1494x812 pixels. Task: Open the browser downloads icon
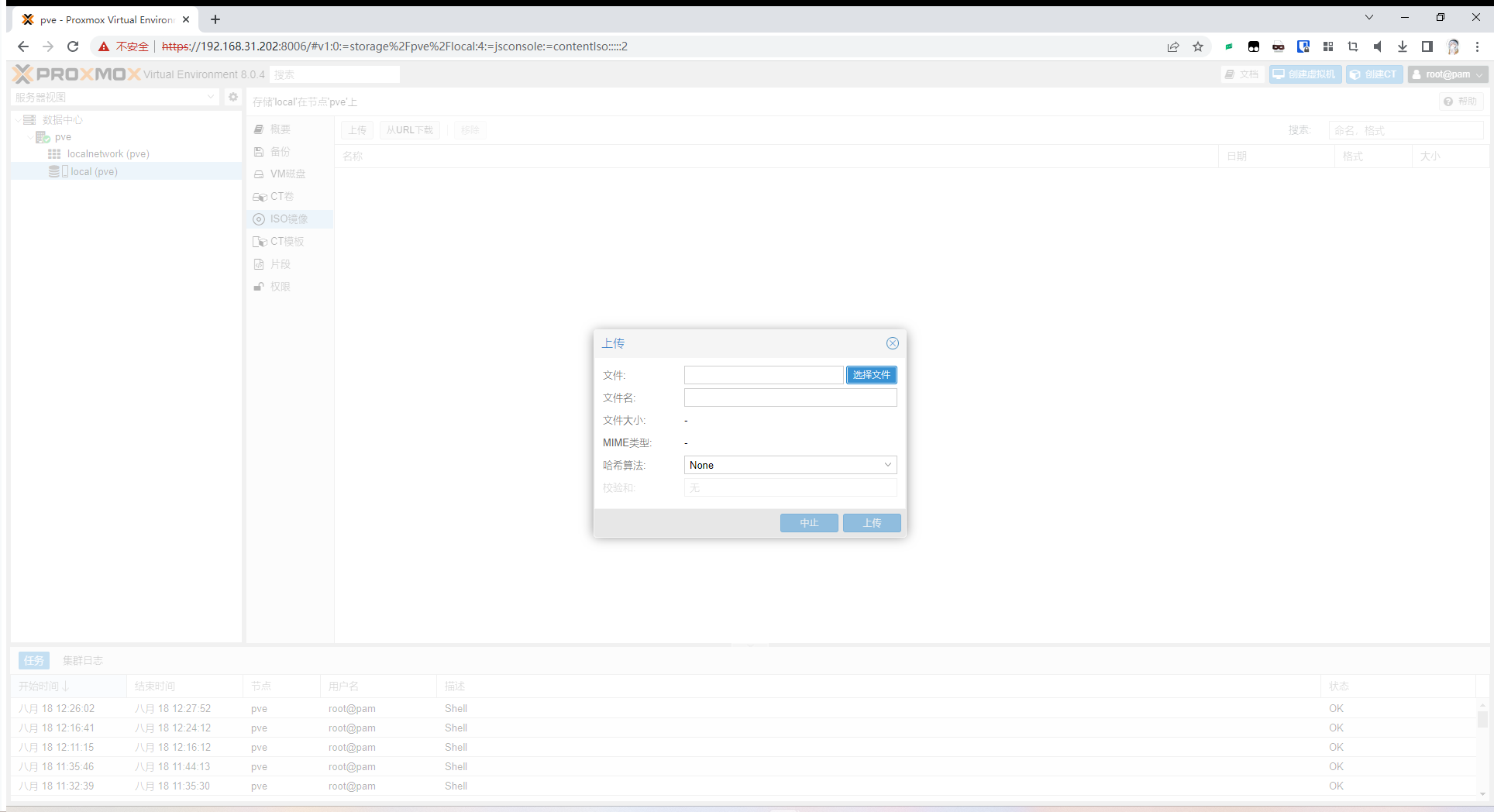[1403, 46]
